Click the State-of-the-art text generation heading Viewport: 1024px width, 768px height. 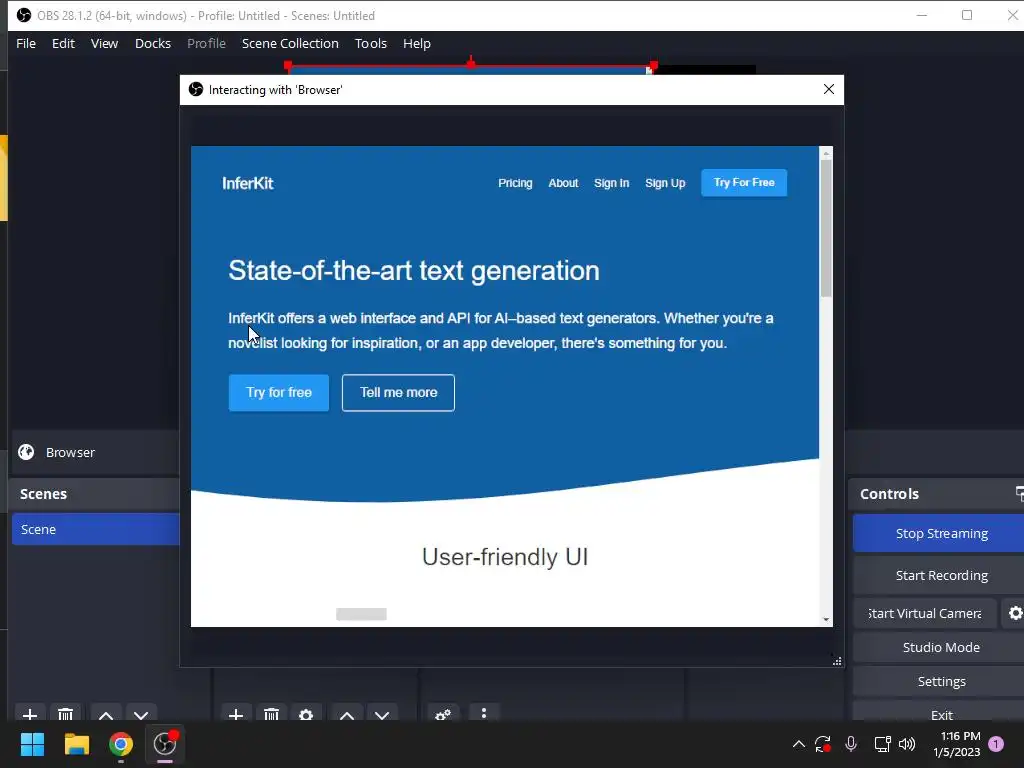click(413, 270)
